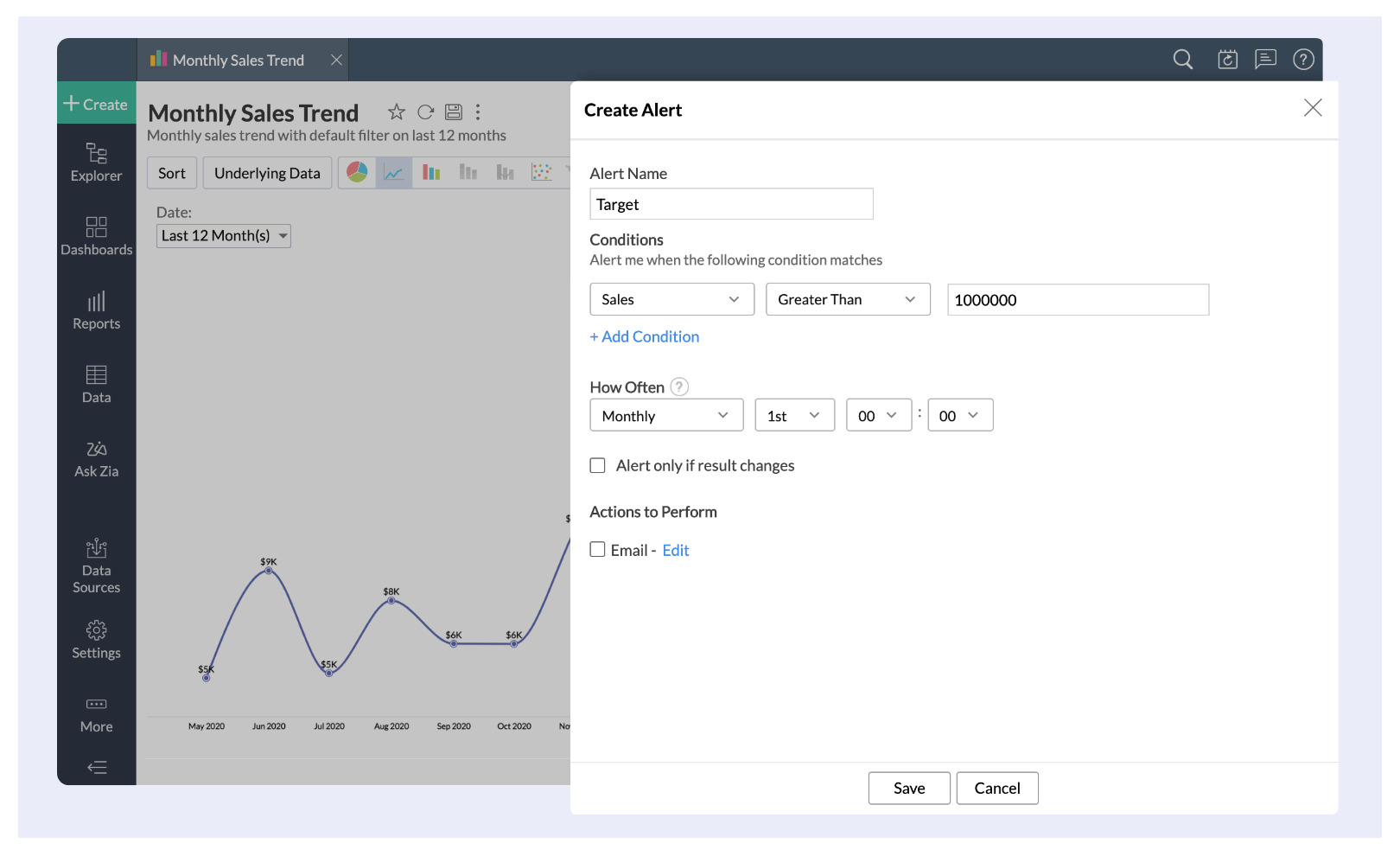The width and height of the screenshot is (1400, 856).
Task: Open More in the sidebar
Action: [96, 715]
